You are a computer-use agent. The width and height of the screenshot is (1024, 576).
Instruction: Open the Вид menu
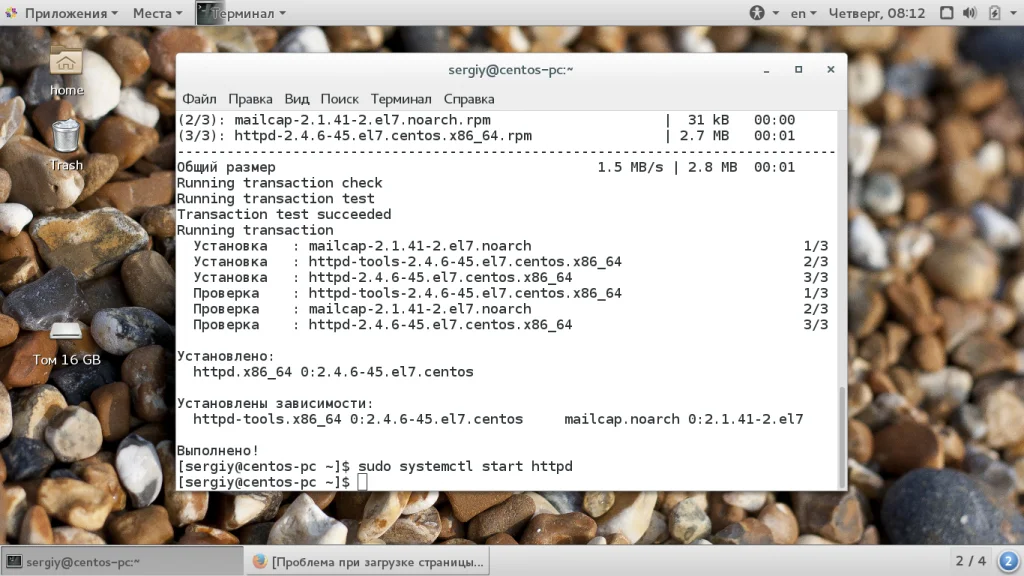pos(296,99)
